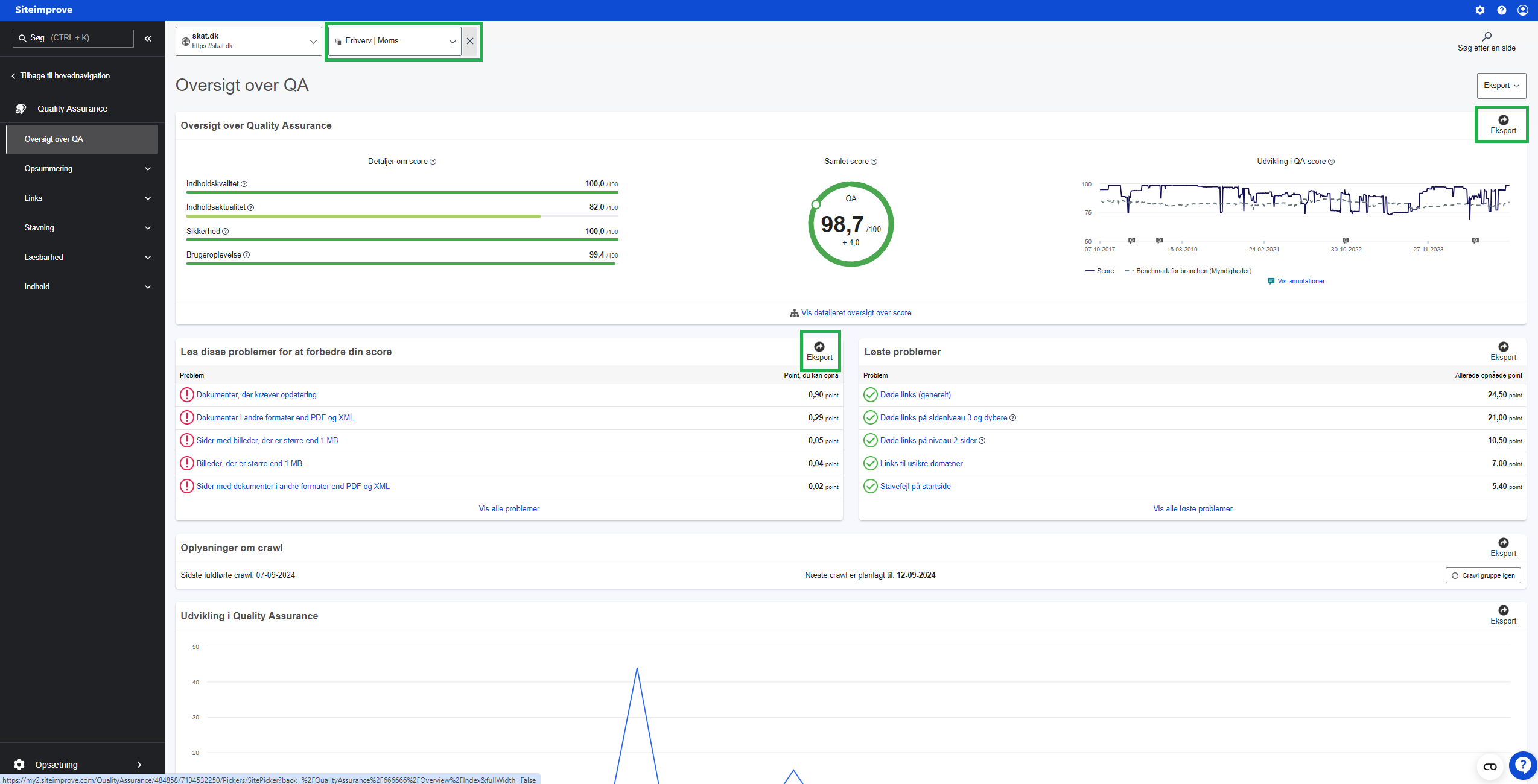Open the user profile icon
Viewport: 1538px width, 784px height.
point(1523,10)
